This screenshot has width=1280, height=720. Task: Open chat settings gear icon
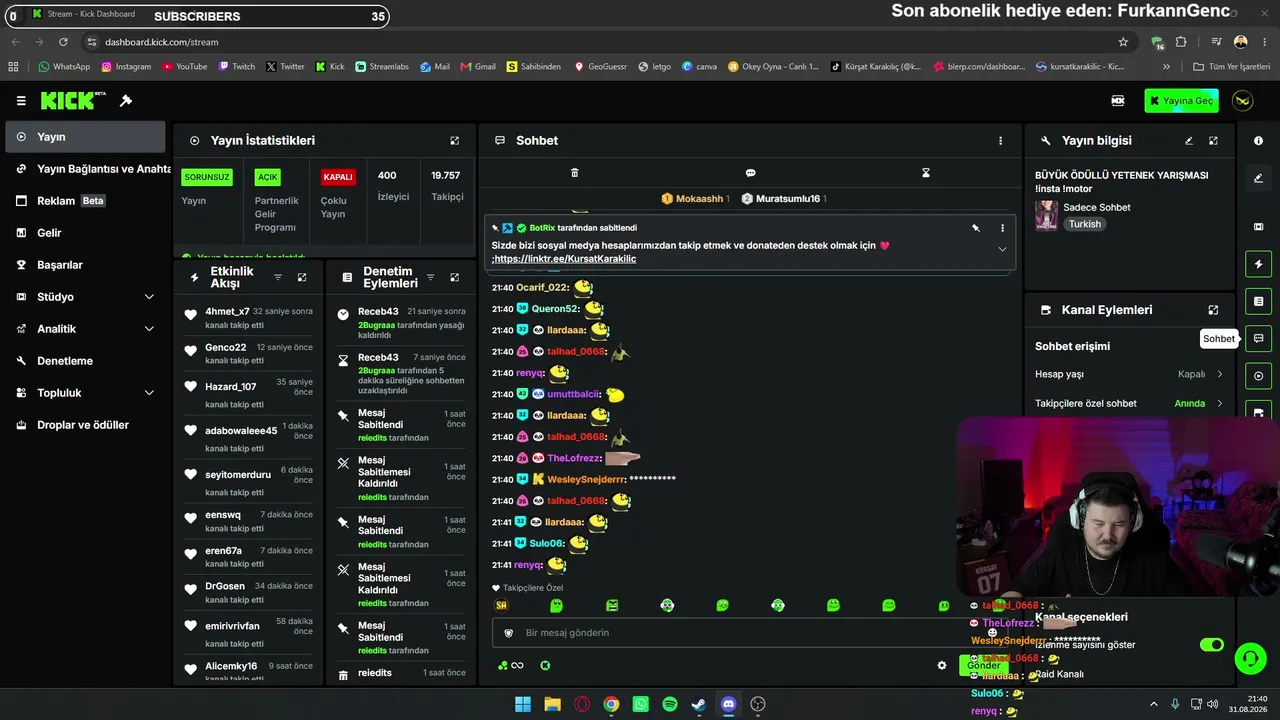(x=941, y=665)
